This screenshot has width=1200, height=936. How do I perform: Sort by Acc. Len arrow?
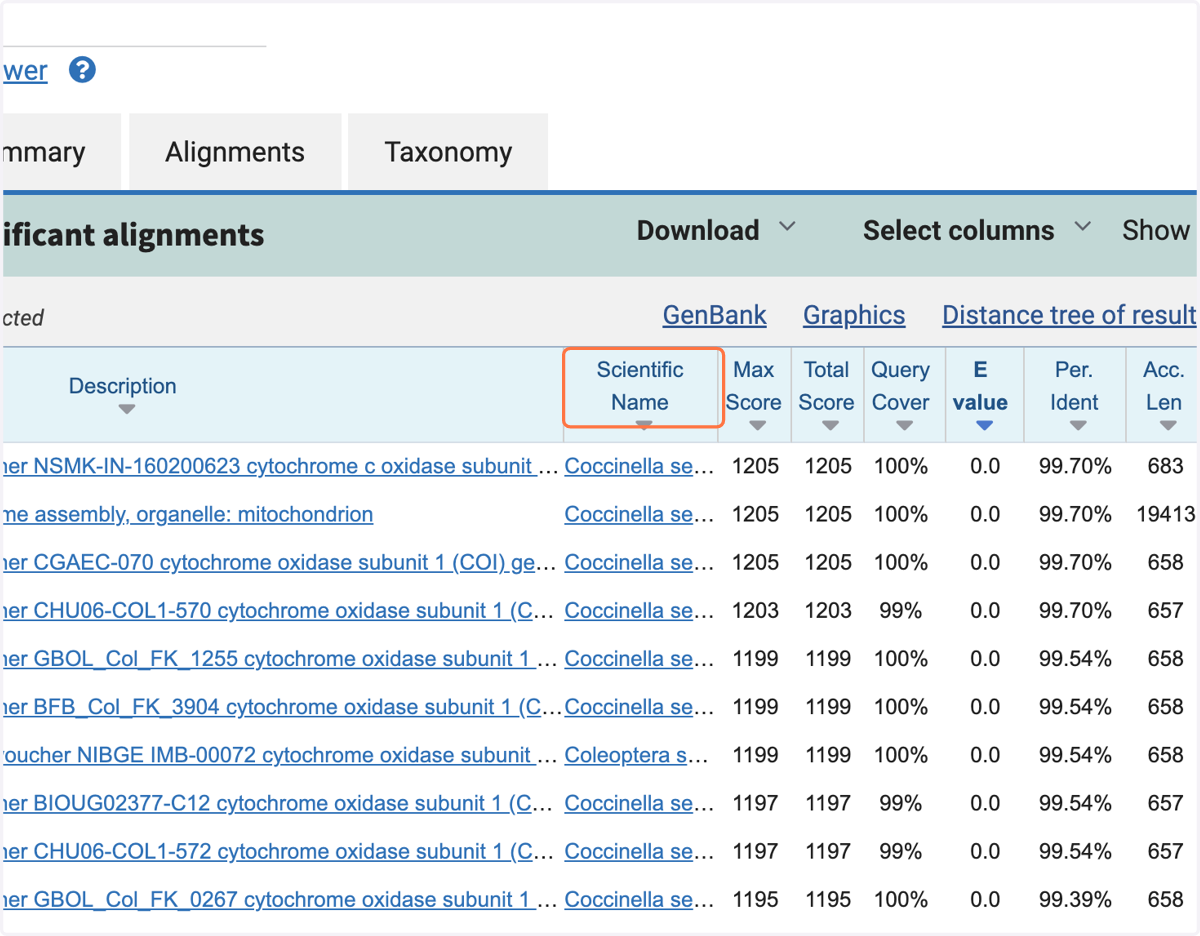click(x=1168, y=425)
